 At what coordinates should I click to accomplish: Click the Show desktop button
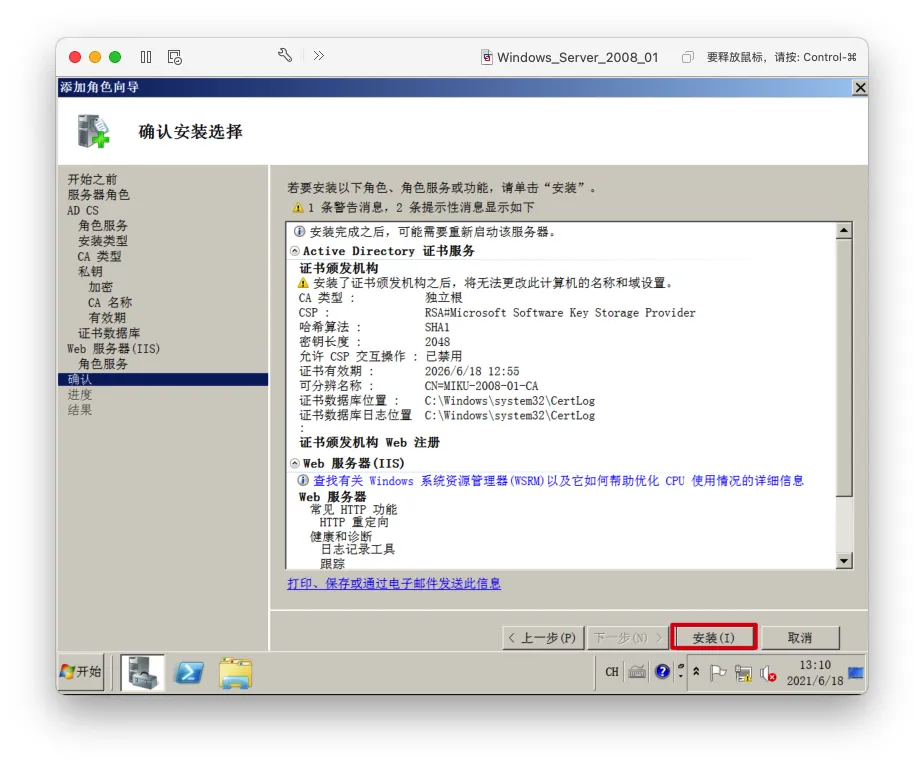click(x=856, y=672)
